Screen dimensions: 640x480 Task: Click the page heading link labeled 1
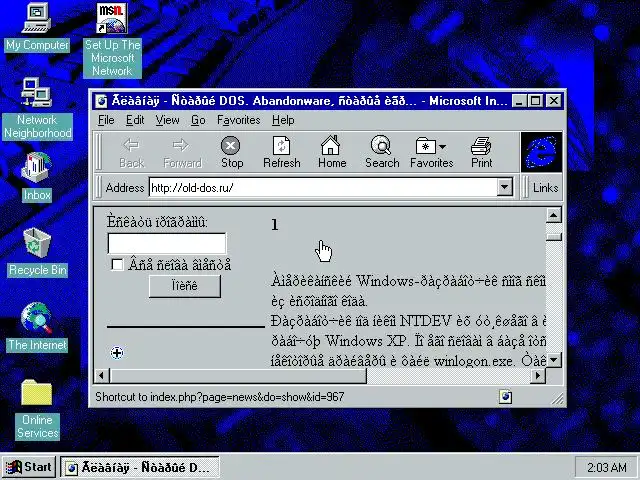point(275,224)
